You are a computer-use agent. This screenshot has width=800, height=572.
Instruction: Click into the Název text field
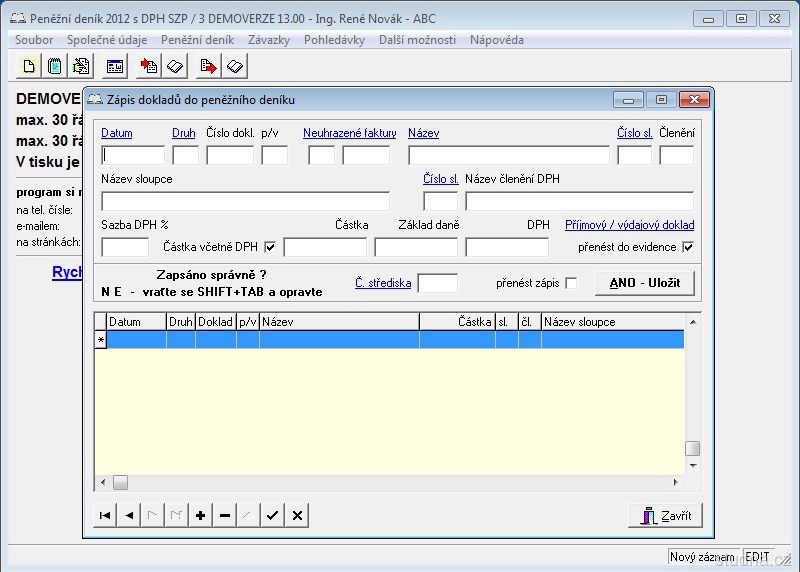pos(508,155)
